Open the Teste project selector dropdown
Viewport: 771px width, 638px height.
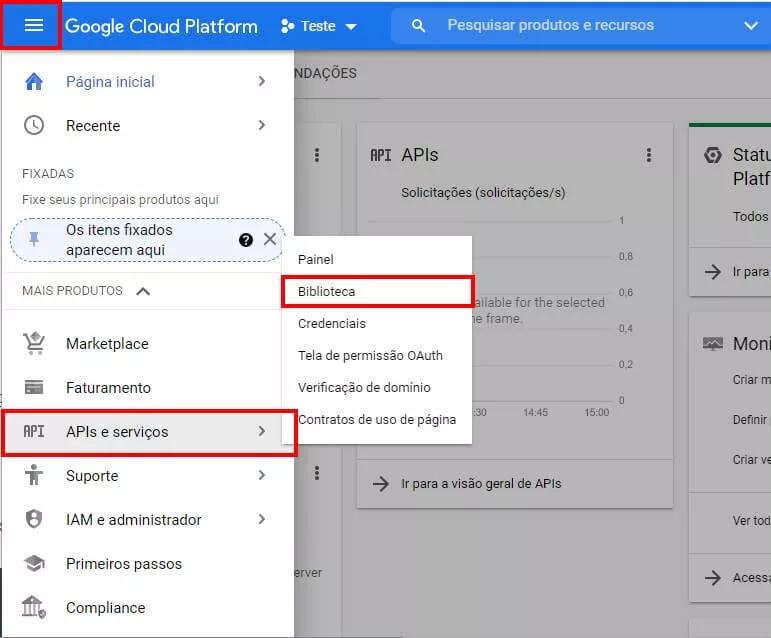point(319,26)
